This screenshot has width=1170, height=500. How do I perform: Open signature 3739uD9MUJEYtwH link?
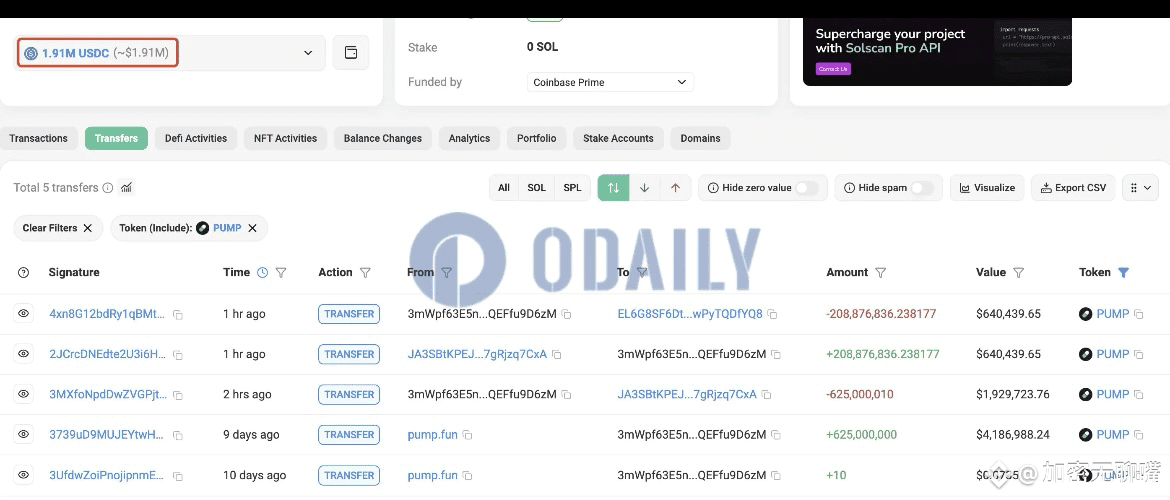coord(107,434)
